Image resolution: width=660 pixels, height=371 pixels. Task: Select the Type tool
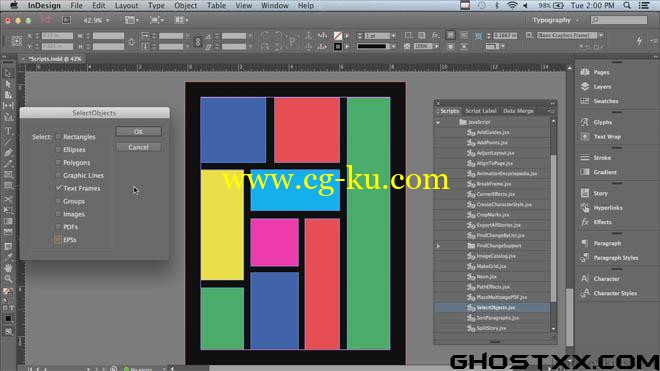pyautogui.click(x=8, y=131)
